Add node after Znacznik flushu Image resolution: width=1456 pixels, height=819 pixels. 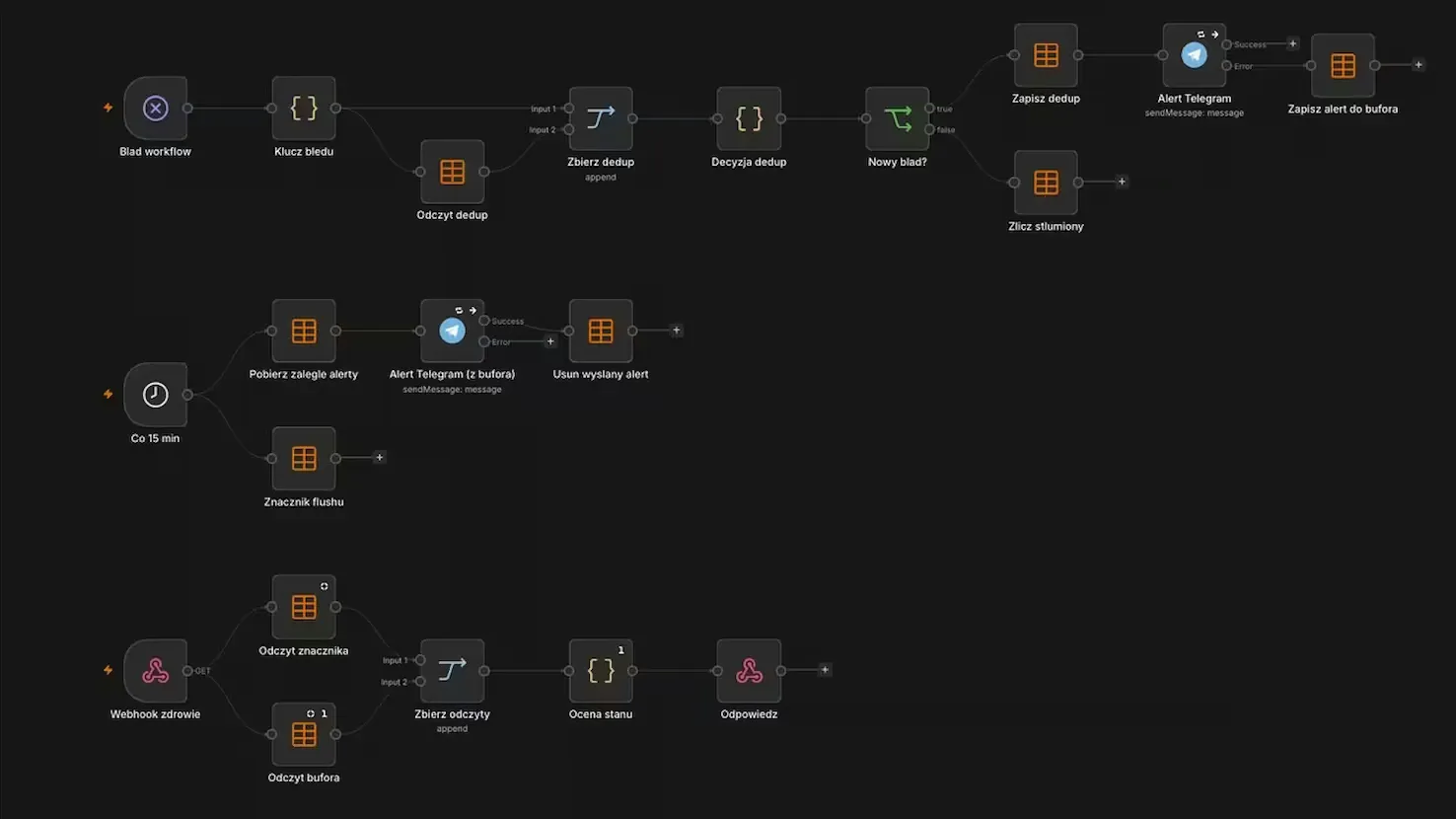tap(379, 458)
